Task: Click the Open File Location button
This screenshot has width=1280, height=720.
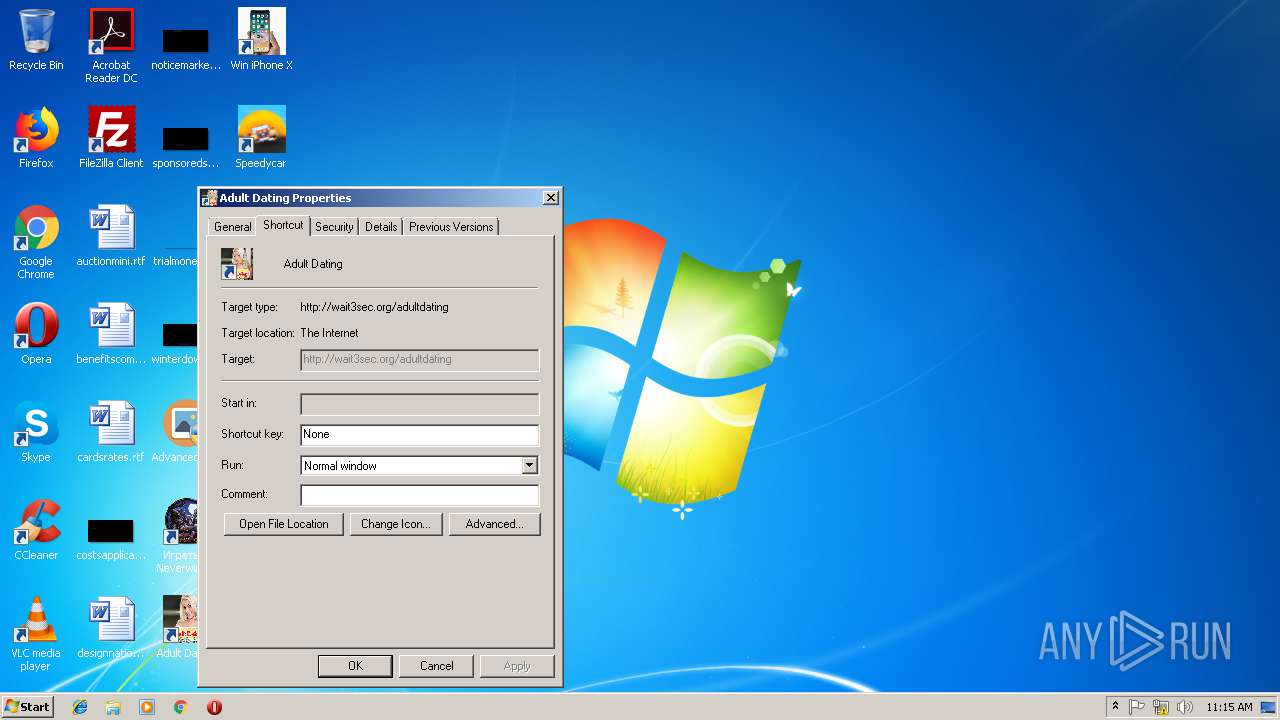Action: tap(284, 524)
